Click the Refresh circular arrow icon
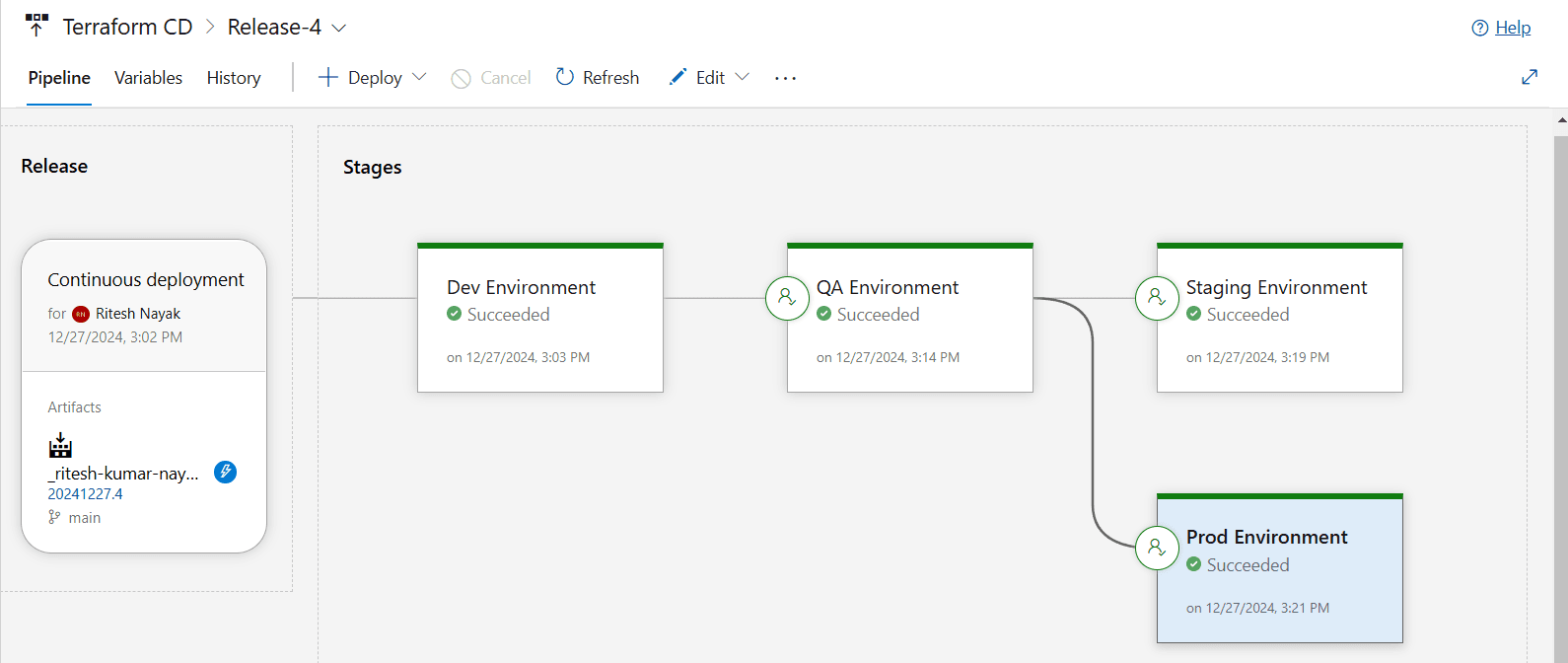Viewport: 1568px width, 663px height. [565, 77]
